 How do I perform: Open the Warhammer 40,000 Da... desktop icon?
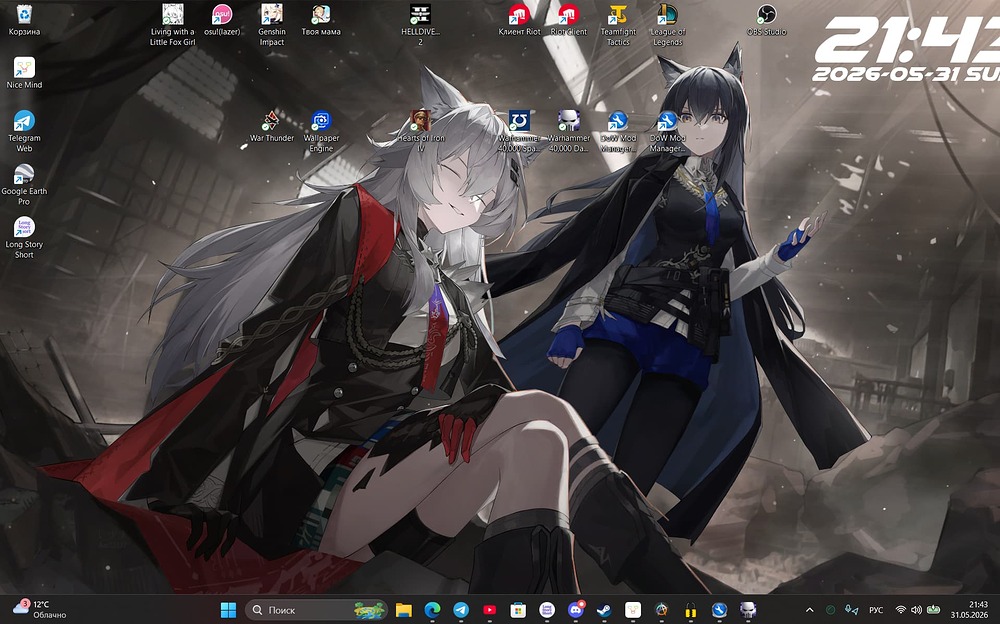[x=568, y=131]
